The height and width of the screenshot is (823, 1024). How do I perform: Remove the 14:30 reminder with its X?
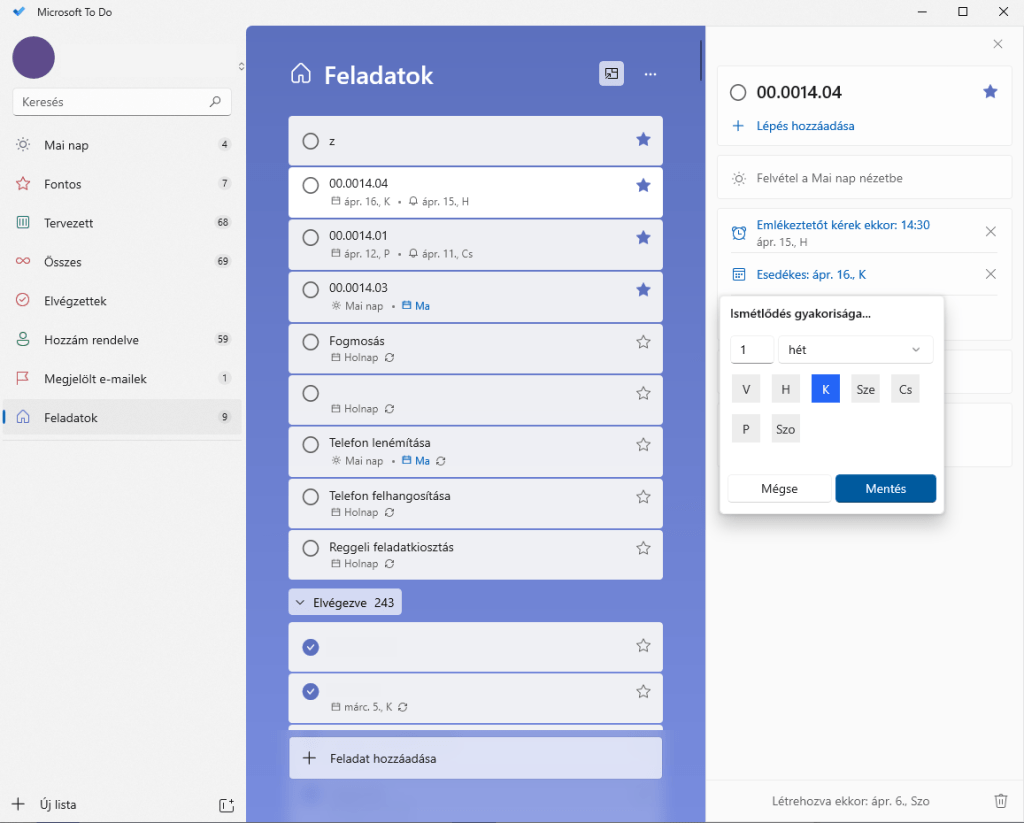pos(990,232)
